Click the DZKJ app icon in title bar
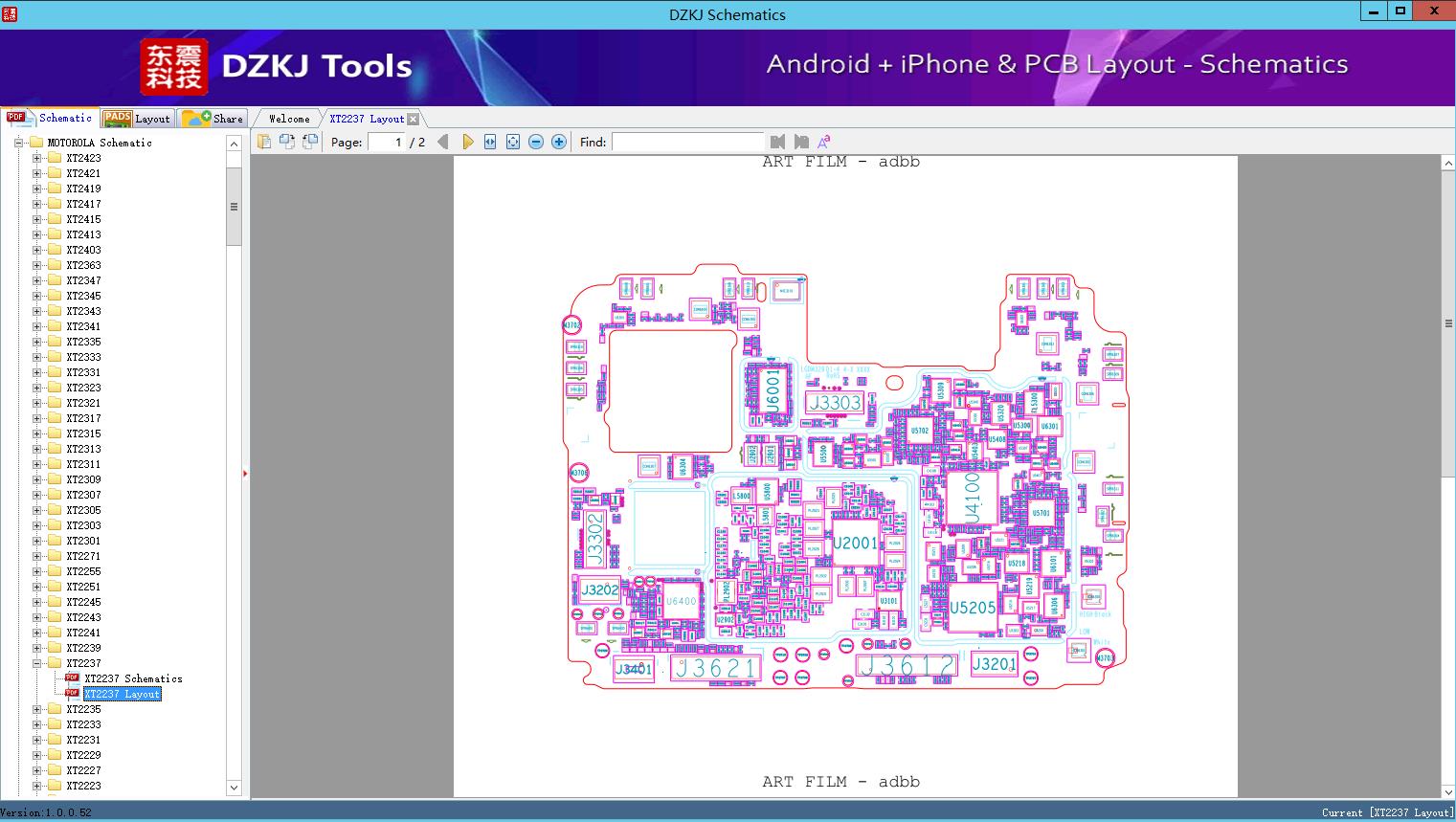The width and height of the screenshot is (1456, 822). point(10,13)
